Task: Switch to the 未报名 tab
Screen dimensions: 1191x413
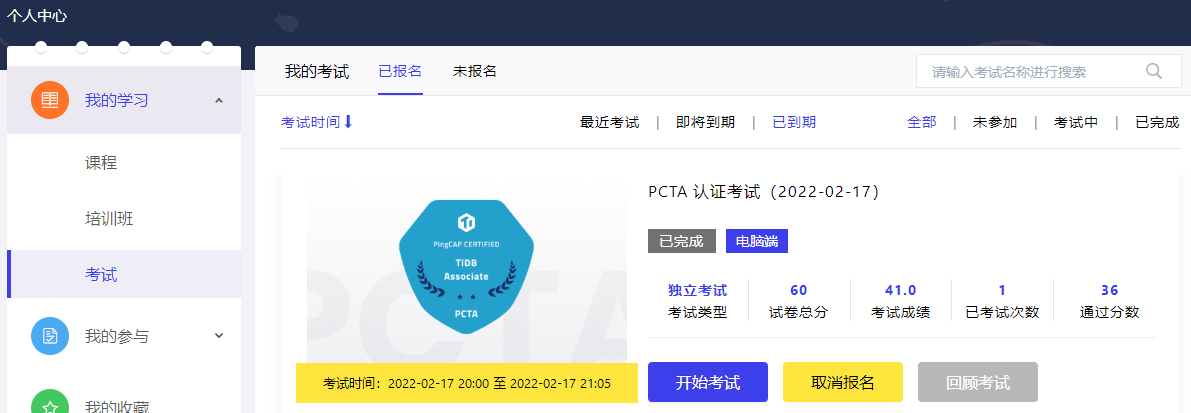Action: click(x=475, y=72)
